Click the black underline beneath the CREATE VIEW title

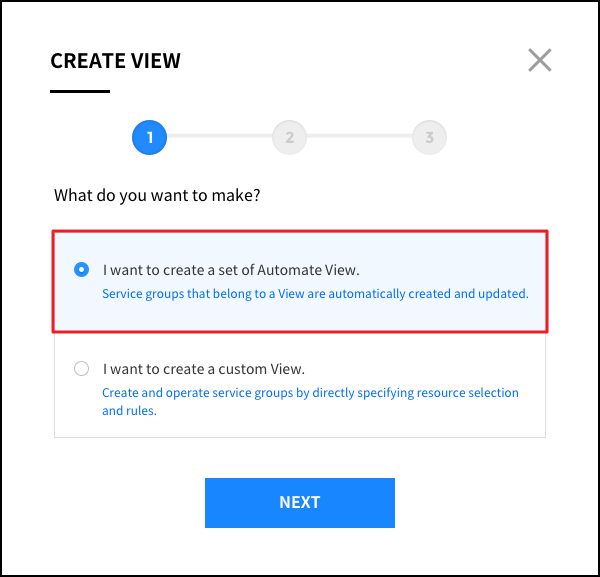[x=80, y=91]
